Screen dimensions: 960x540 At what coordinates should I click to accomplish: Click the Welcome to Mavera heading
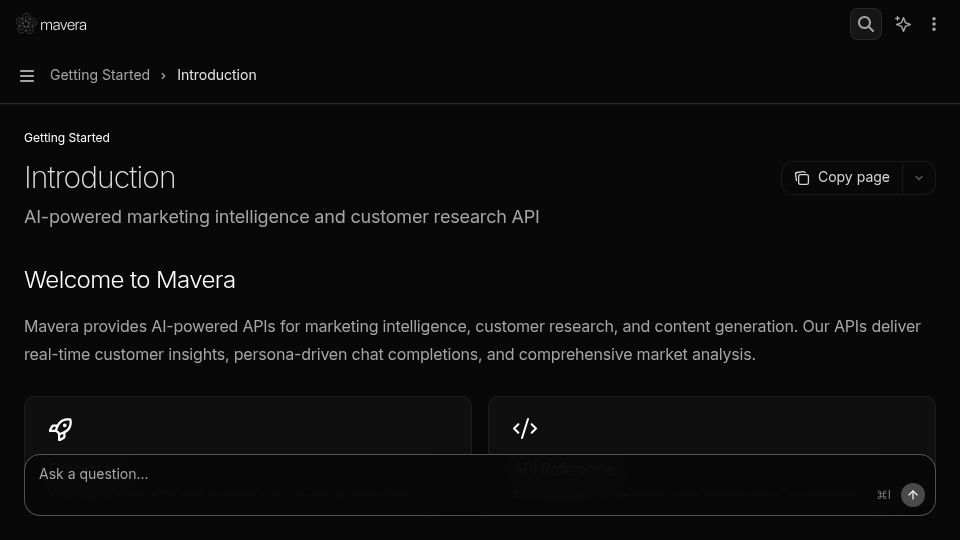[x=130, y=280]
